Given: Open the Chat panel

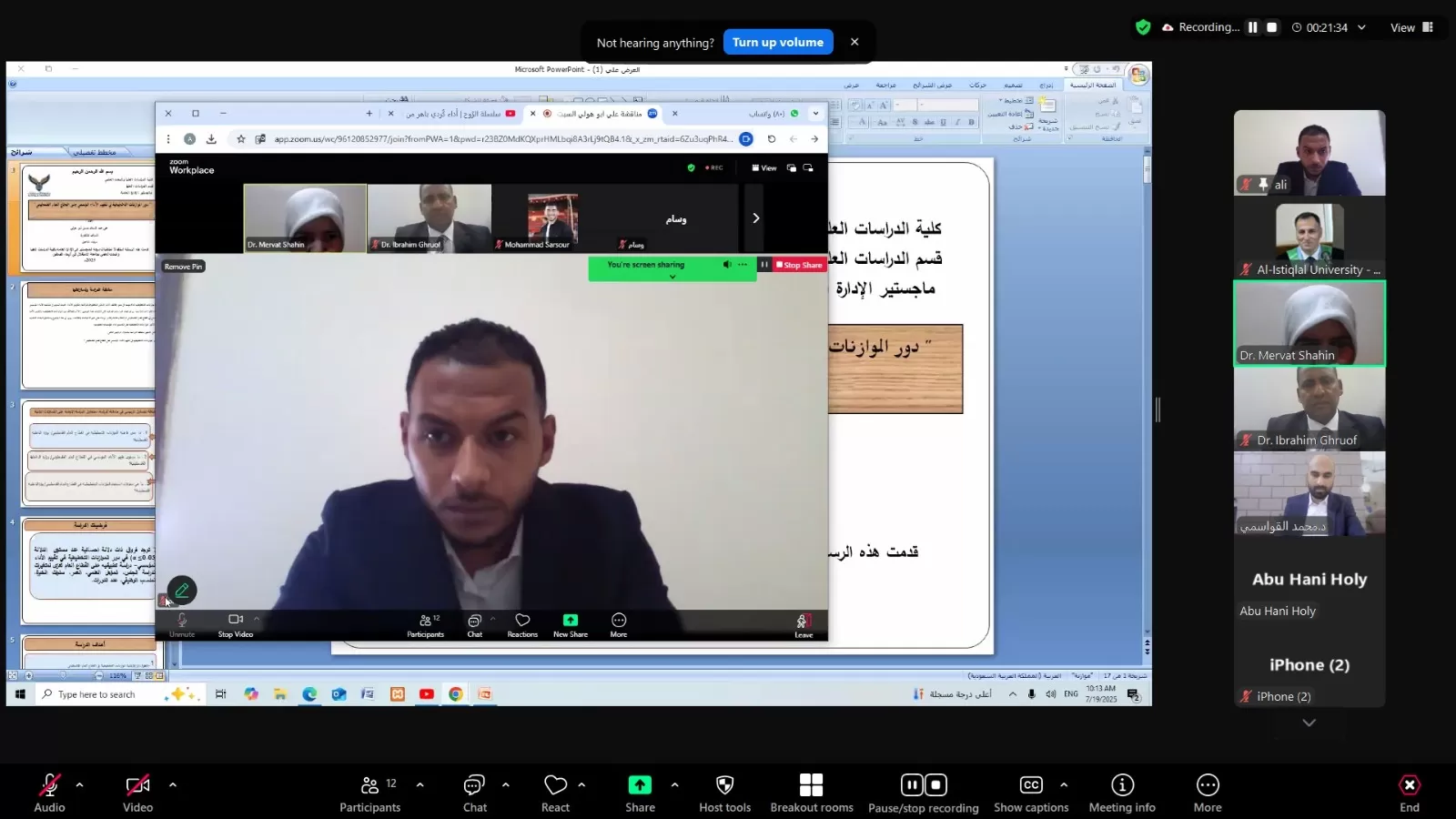Looking at the screenshot, I should click(474, 793).
